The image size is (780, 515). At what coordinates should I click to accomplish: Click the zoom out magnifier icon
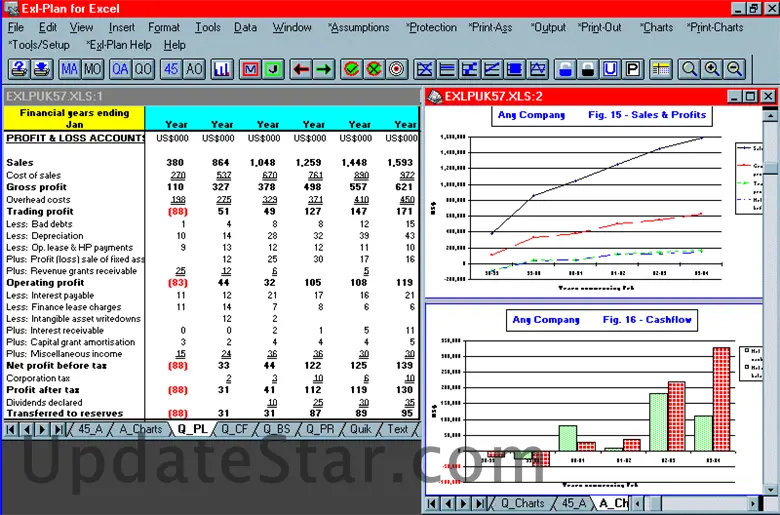pos(735,69)
